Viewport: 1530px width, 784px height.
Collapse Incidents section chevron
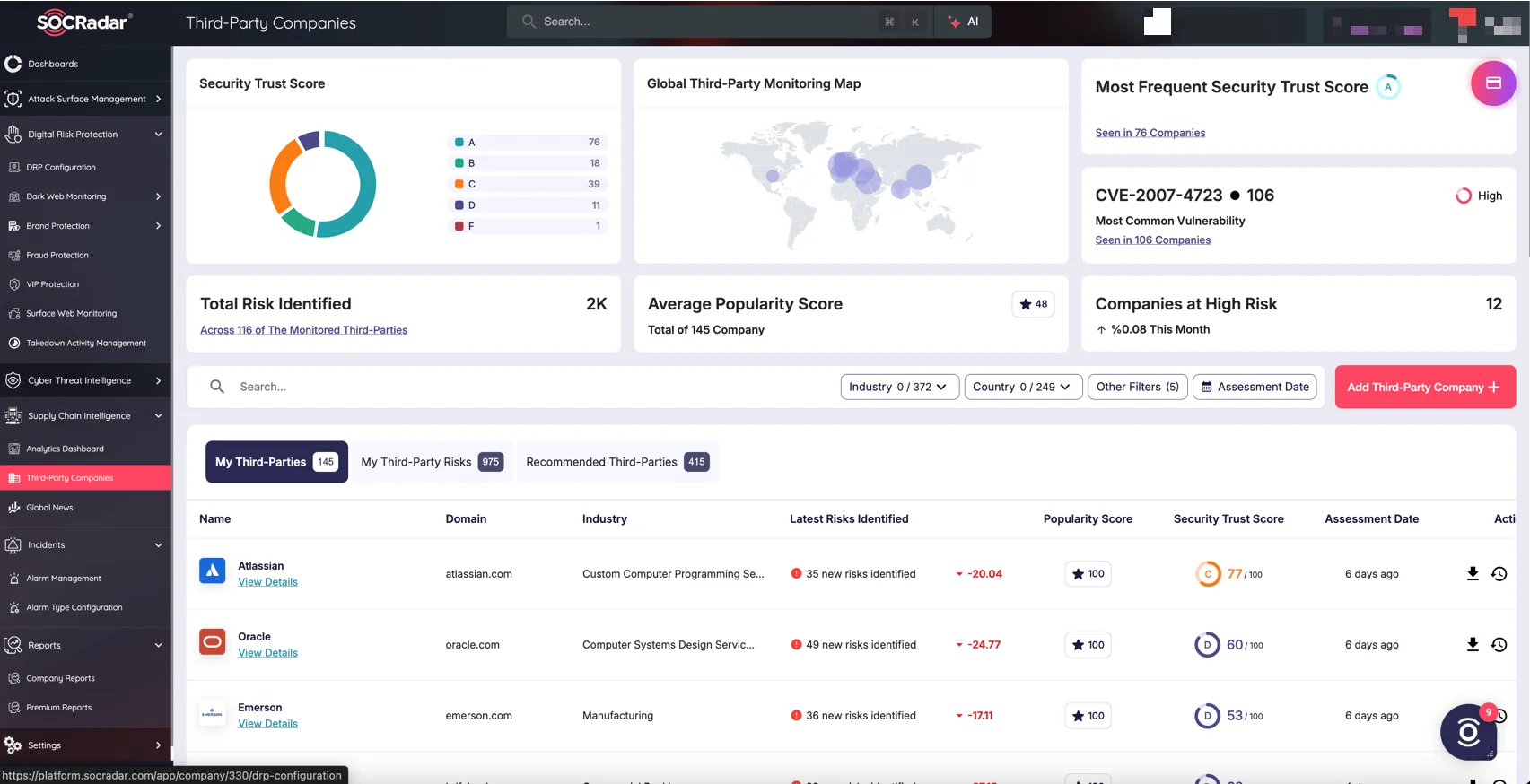pyautogui.click(x=158, y=544)
